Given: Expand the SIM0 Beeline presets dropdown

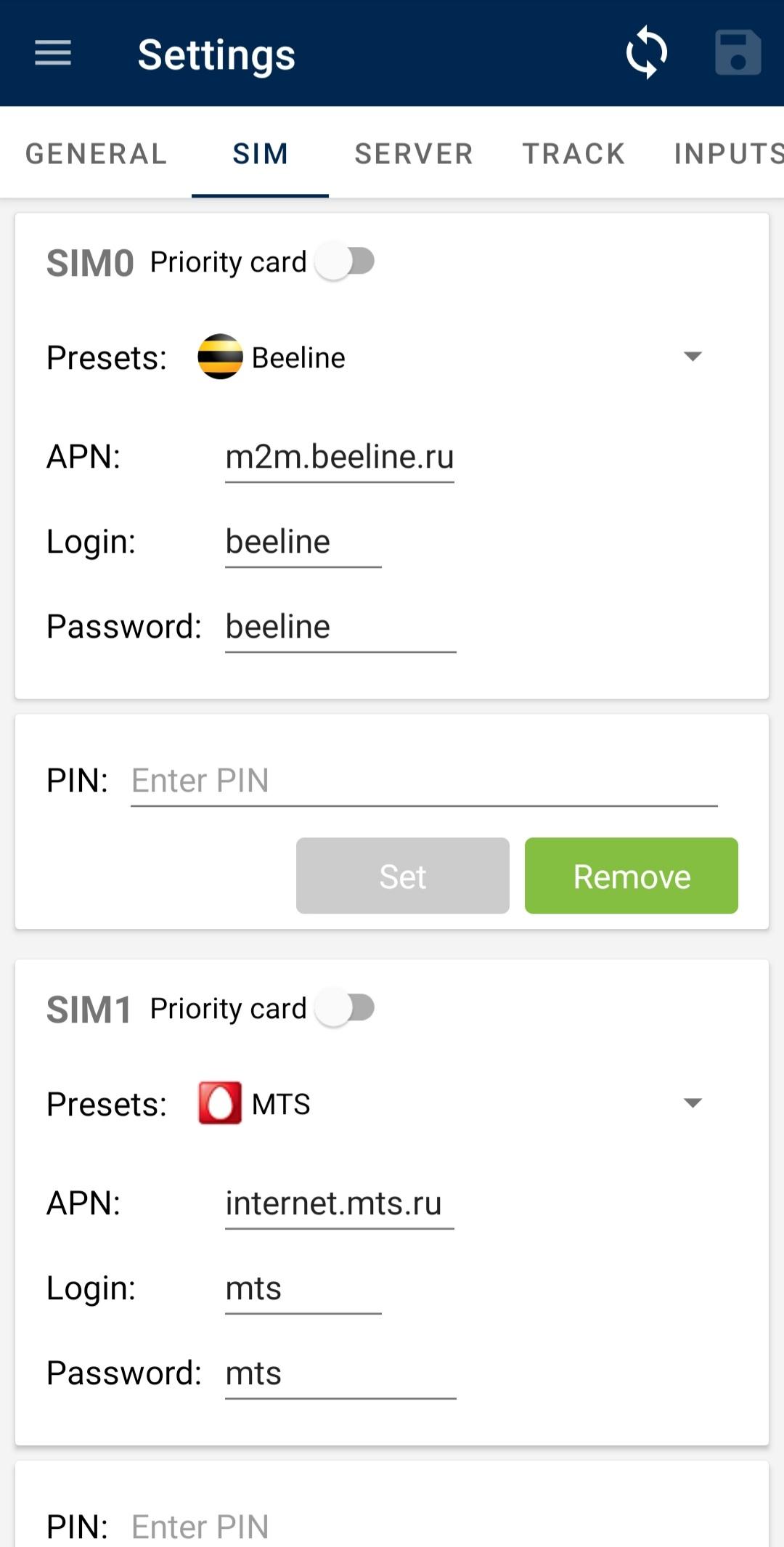Looking at the screenshot, I should coord(693,357).
